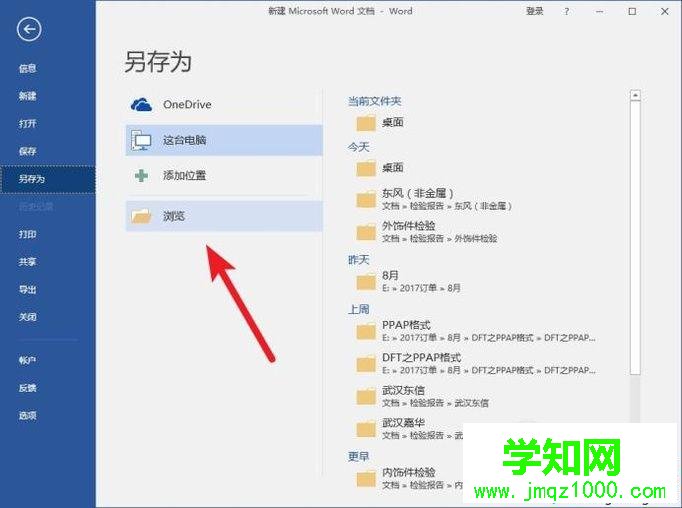The height and width of the screenshot is (508, 682).
Task: Click the 当前文件夹 section heading
Action: click(374, 101)
